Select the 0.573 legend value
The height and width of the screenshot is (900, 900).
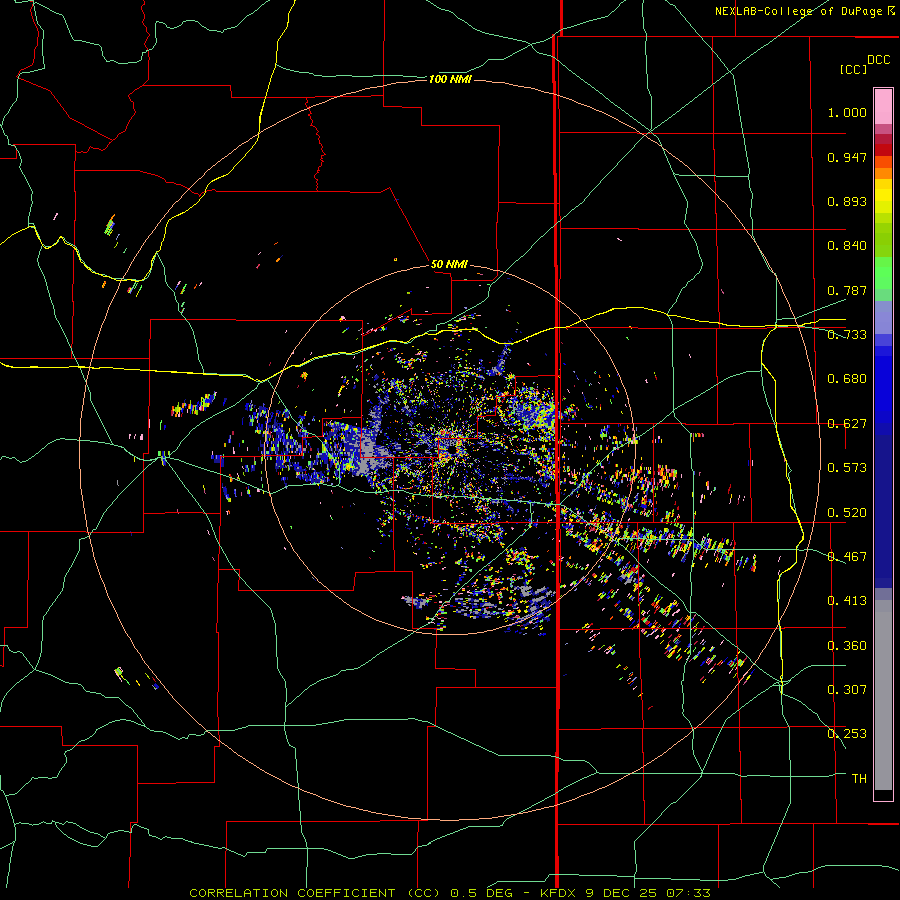(x=847, y=468)
